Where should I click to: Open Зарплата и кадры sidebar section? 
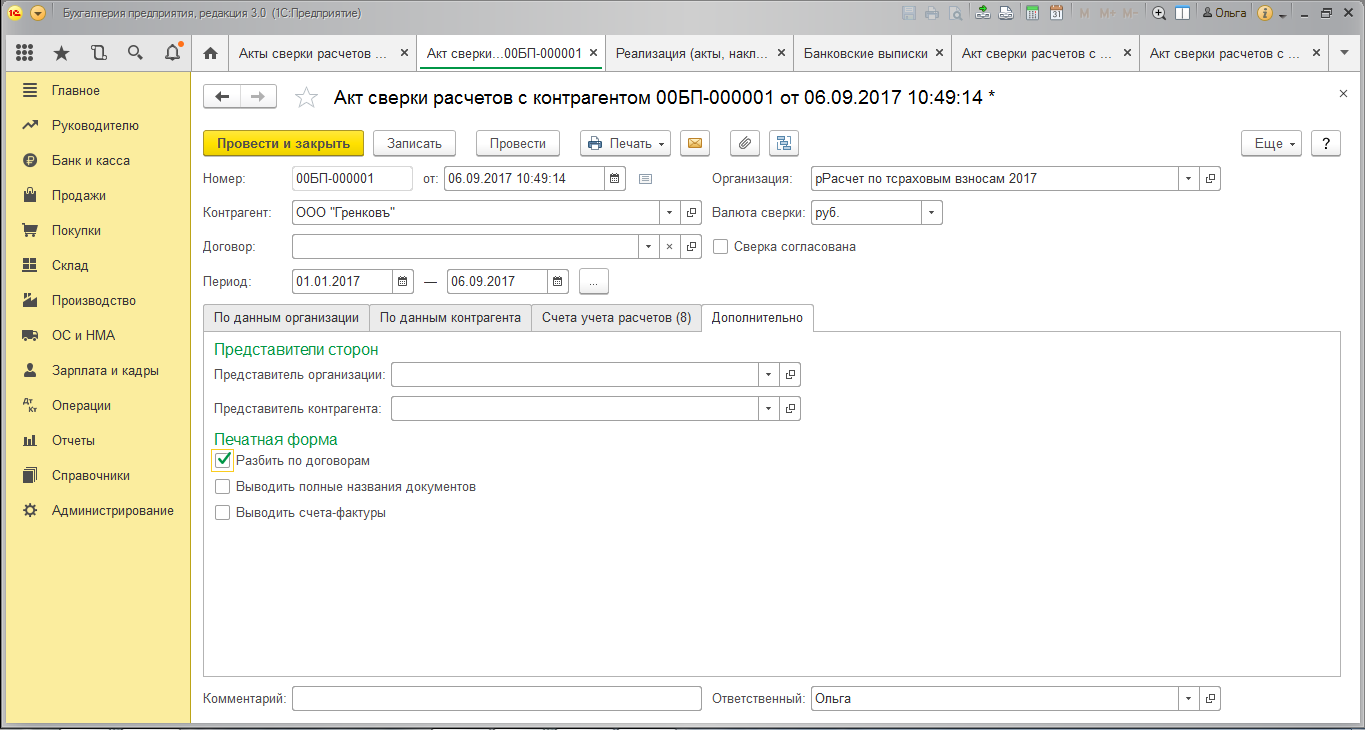[105, 371]
